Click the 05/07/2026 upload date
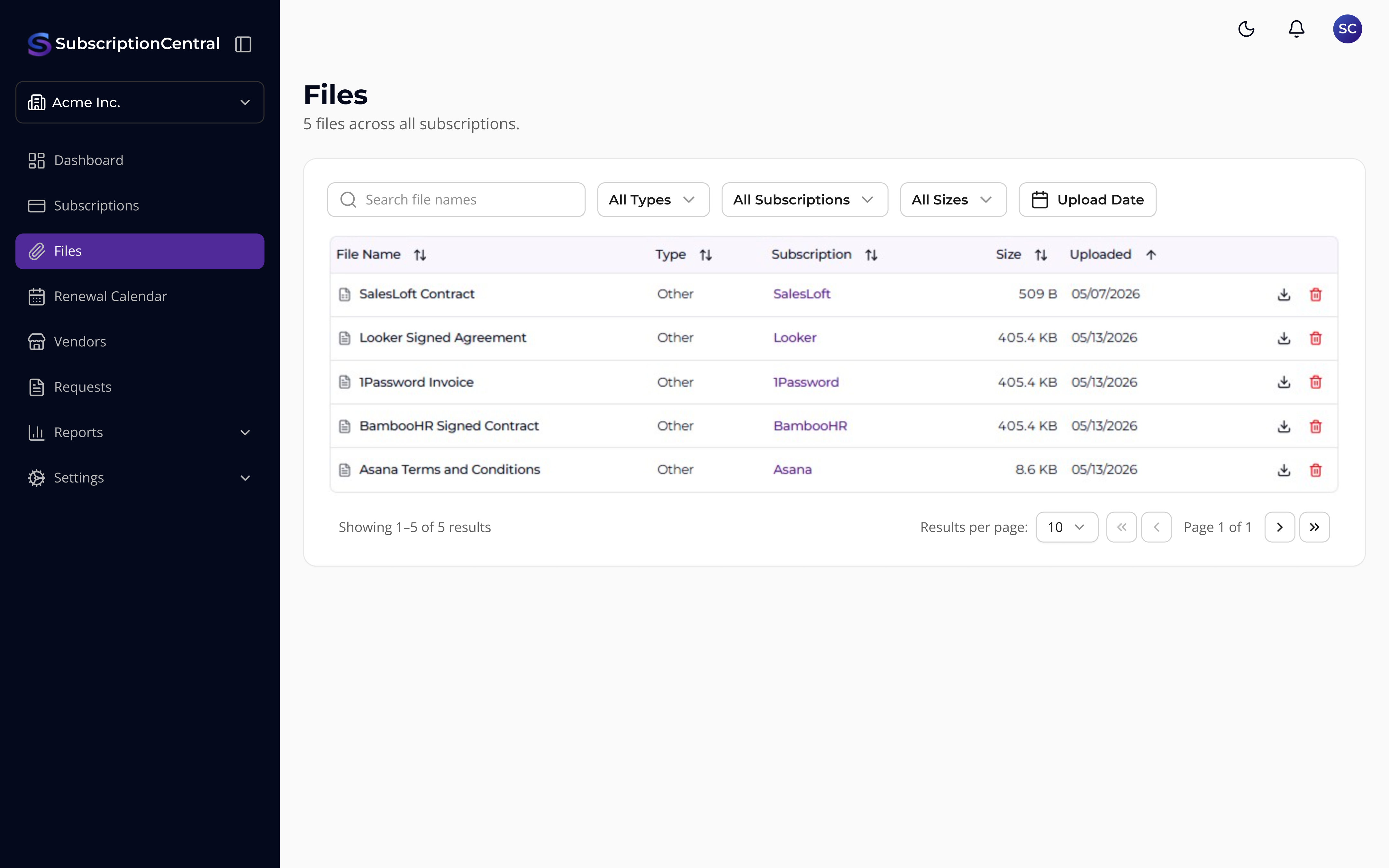The height and width of the screenshot is (868, 1389). (1105, 294)
